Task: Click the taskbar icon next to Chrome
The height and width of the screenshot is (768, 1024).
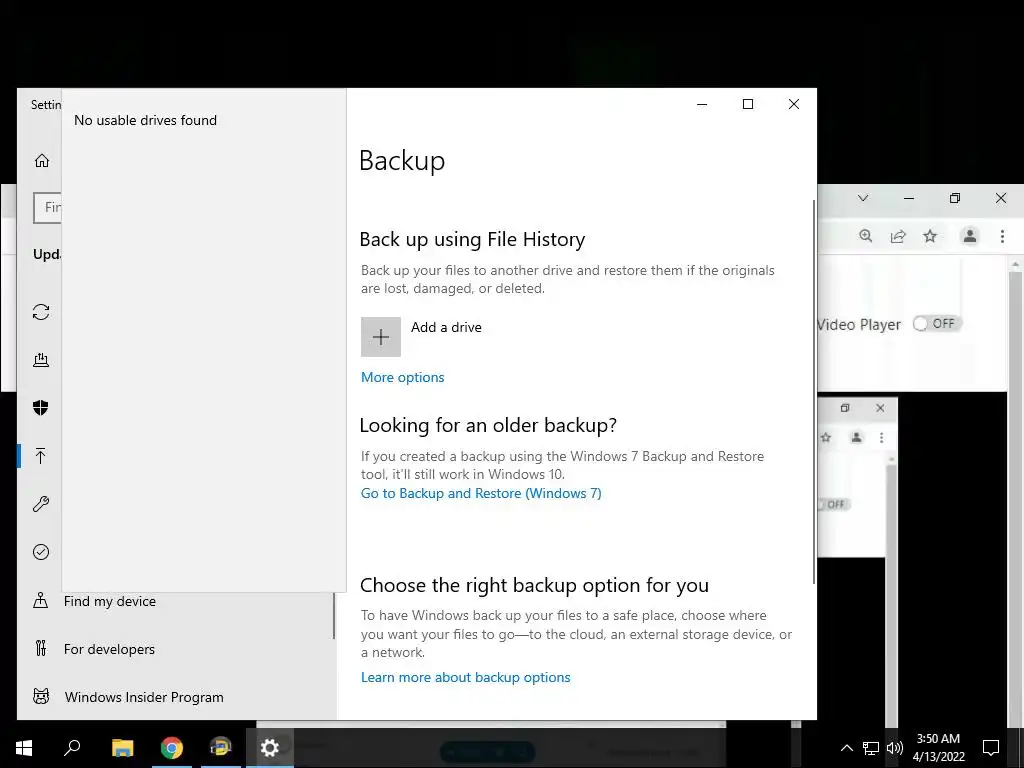Action: 221,748
